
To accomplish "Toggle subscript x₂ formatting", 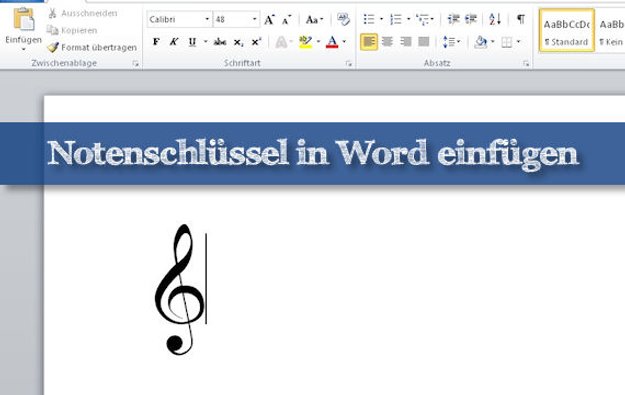I will [x=238, y=42].
